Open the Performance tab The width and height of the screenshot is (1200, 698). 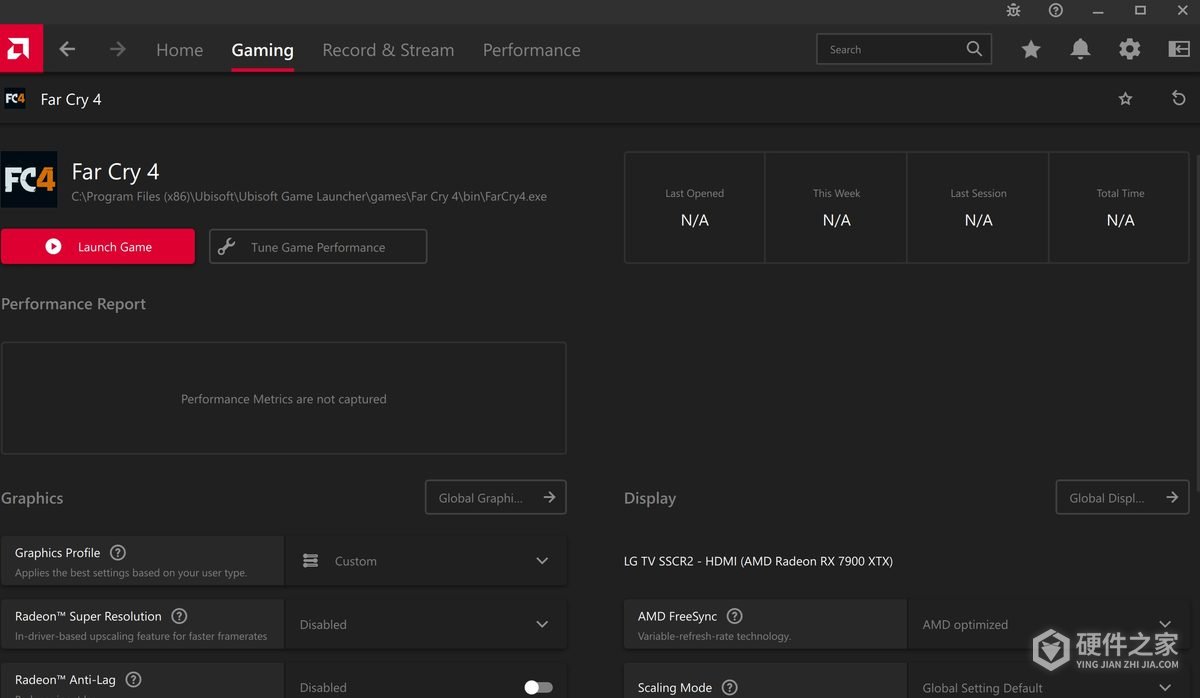[x=531, y=50]
